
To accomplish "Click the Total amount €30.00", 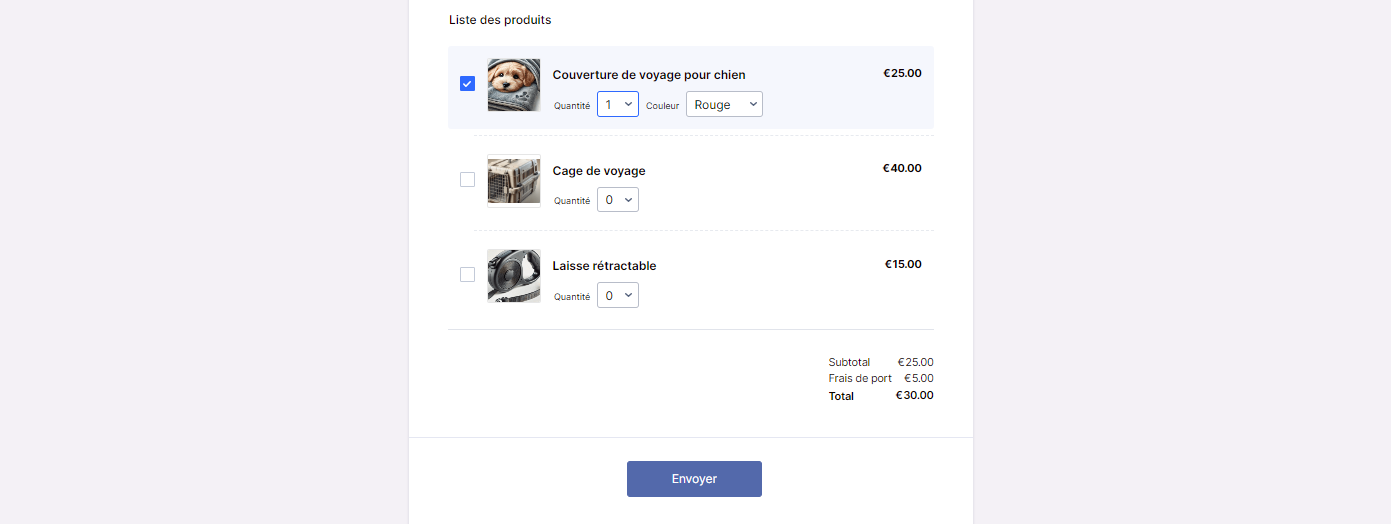I will coord(914,395).
